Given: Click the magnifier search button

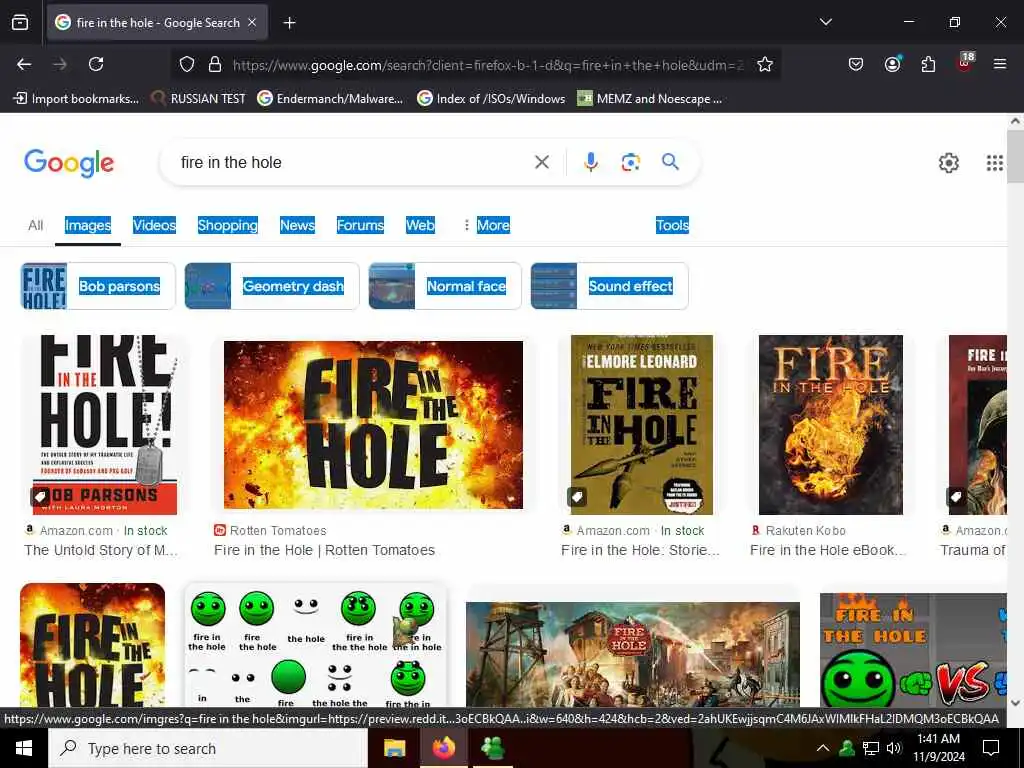Looking at the screenshot, I should [670, 162].
